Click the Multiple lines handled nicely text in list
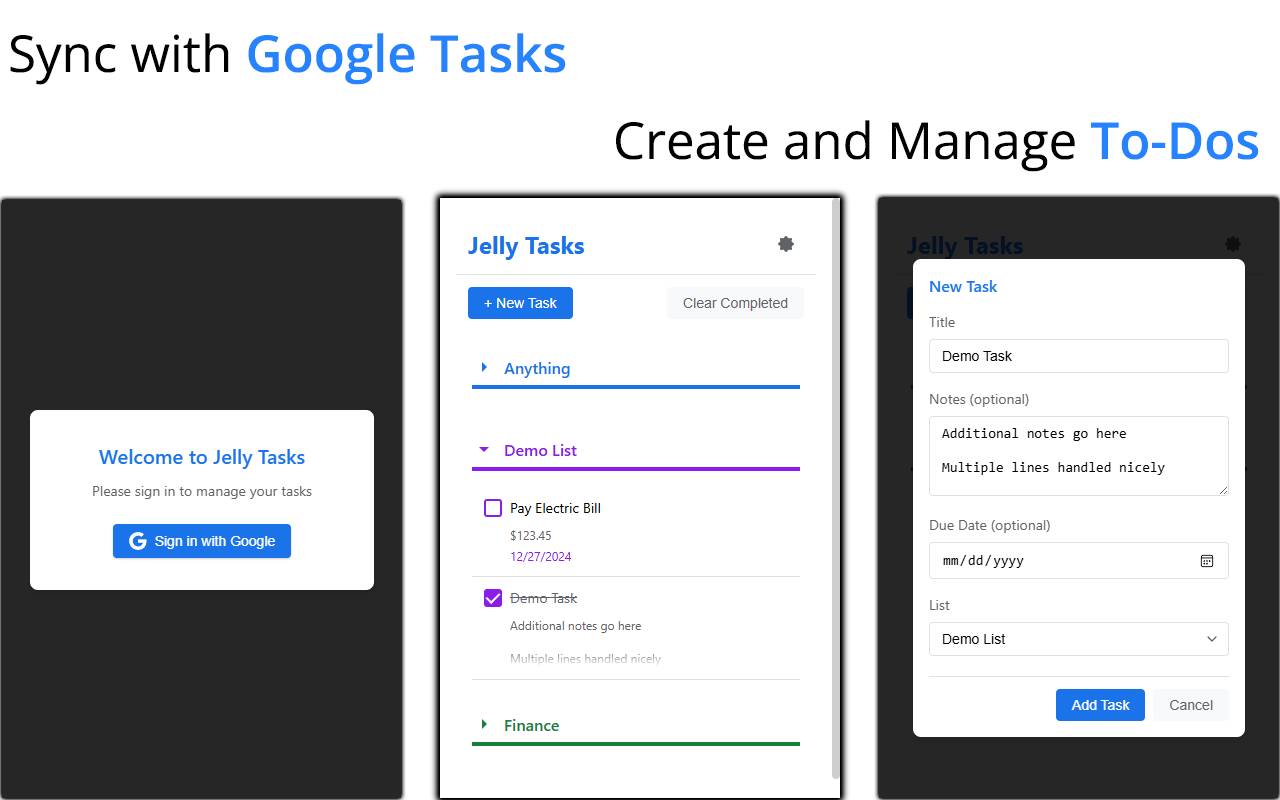Screen dimensions: 1280x800 (x=586, y=659)
